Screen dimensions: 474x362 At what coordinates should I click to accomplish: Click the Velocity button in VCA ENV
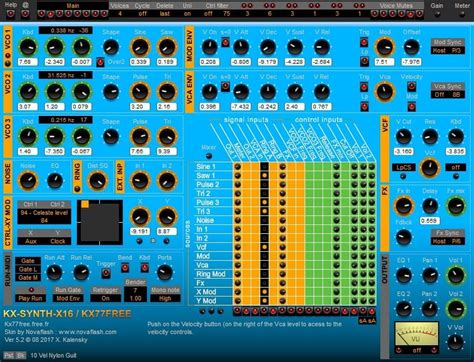point(412,86)
